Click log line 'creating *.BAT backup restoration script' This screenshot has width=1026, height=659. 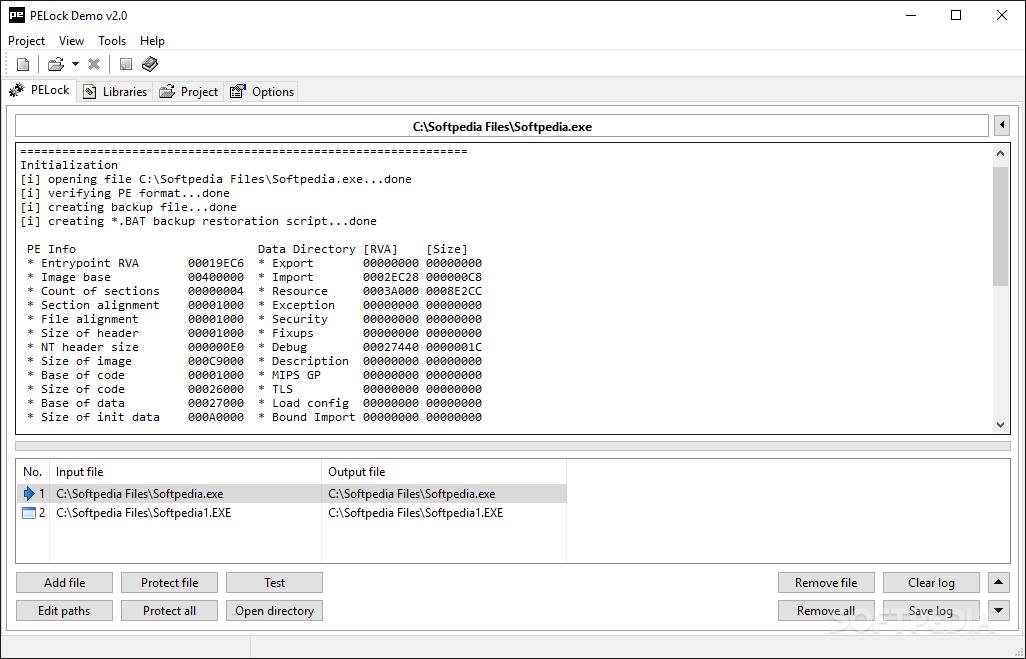click(198, 221)
